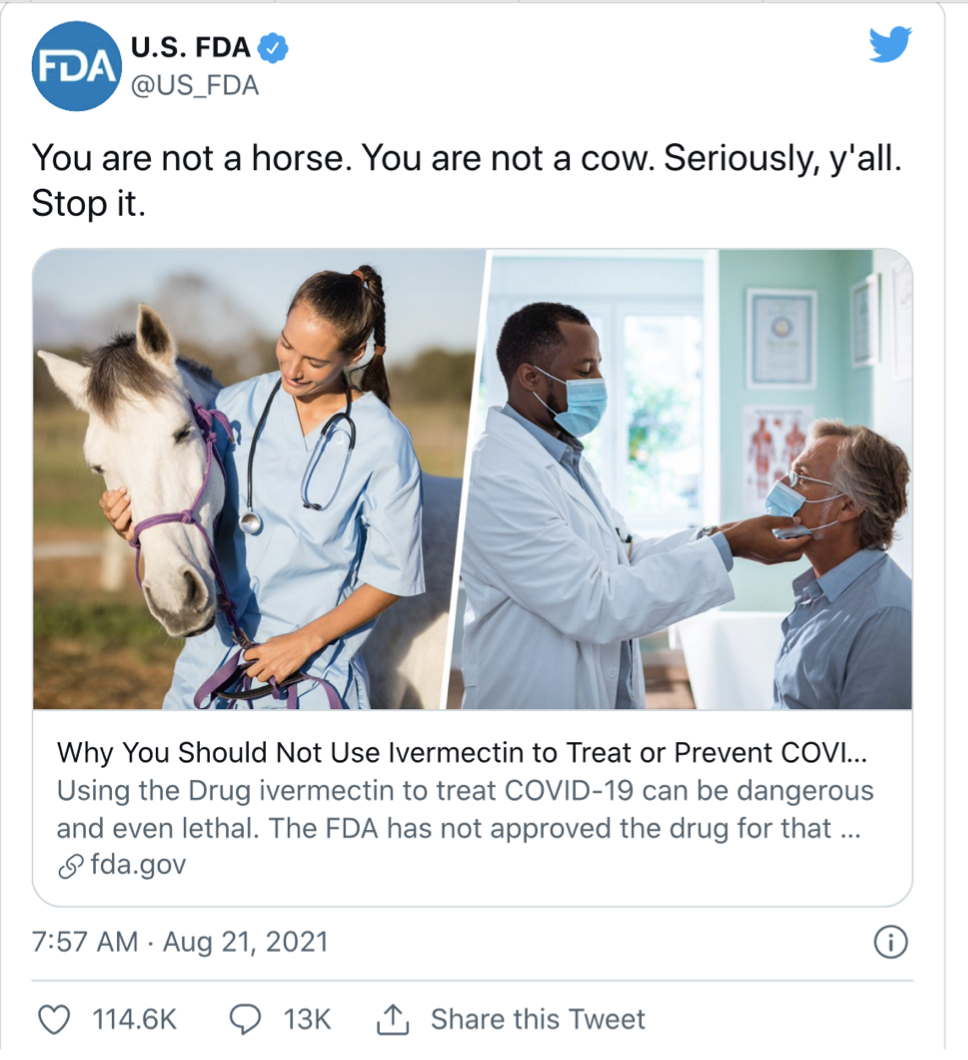Click the article description preview text
The width and height of the screenshot is (968, 1060).
pos(465,809)
